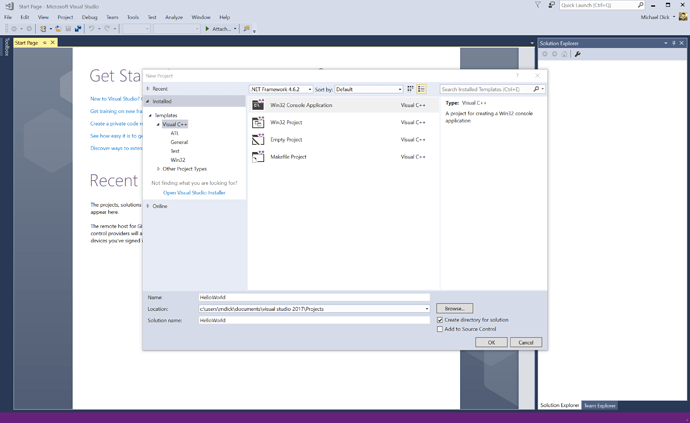690x423 pixels.
Task: Open the Analyze menu
Action: [x=174, y=17]
